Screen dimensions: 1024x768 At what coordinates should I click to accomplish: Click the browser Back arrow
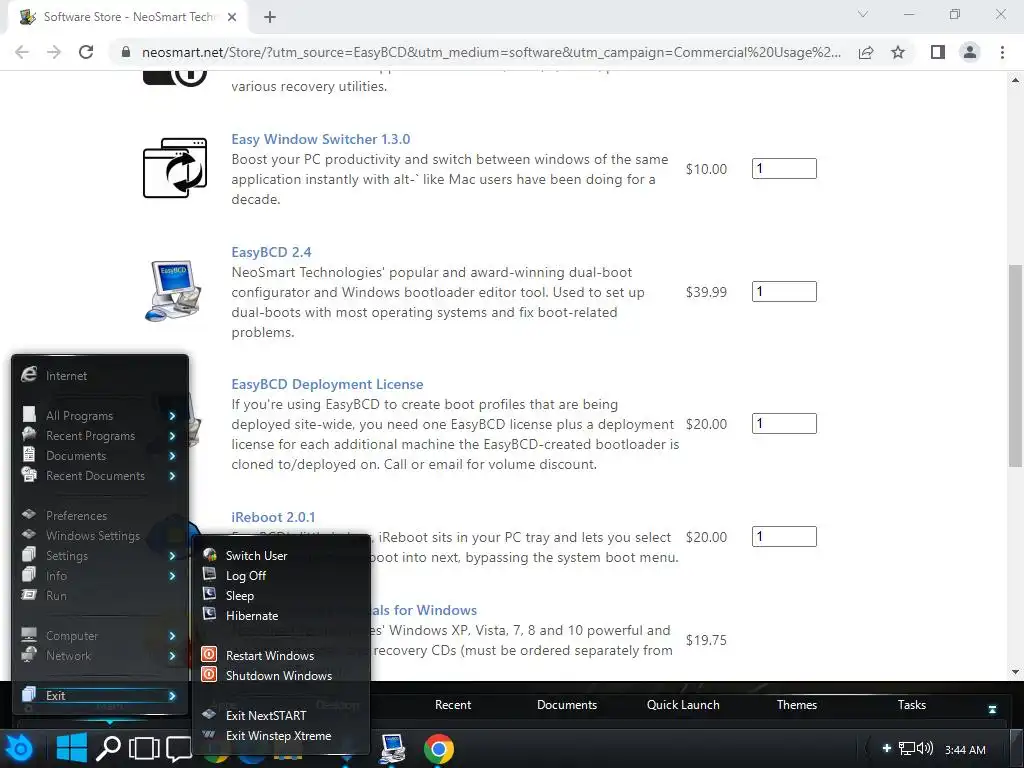click(22, 52)
